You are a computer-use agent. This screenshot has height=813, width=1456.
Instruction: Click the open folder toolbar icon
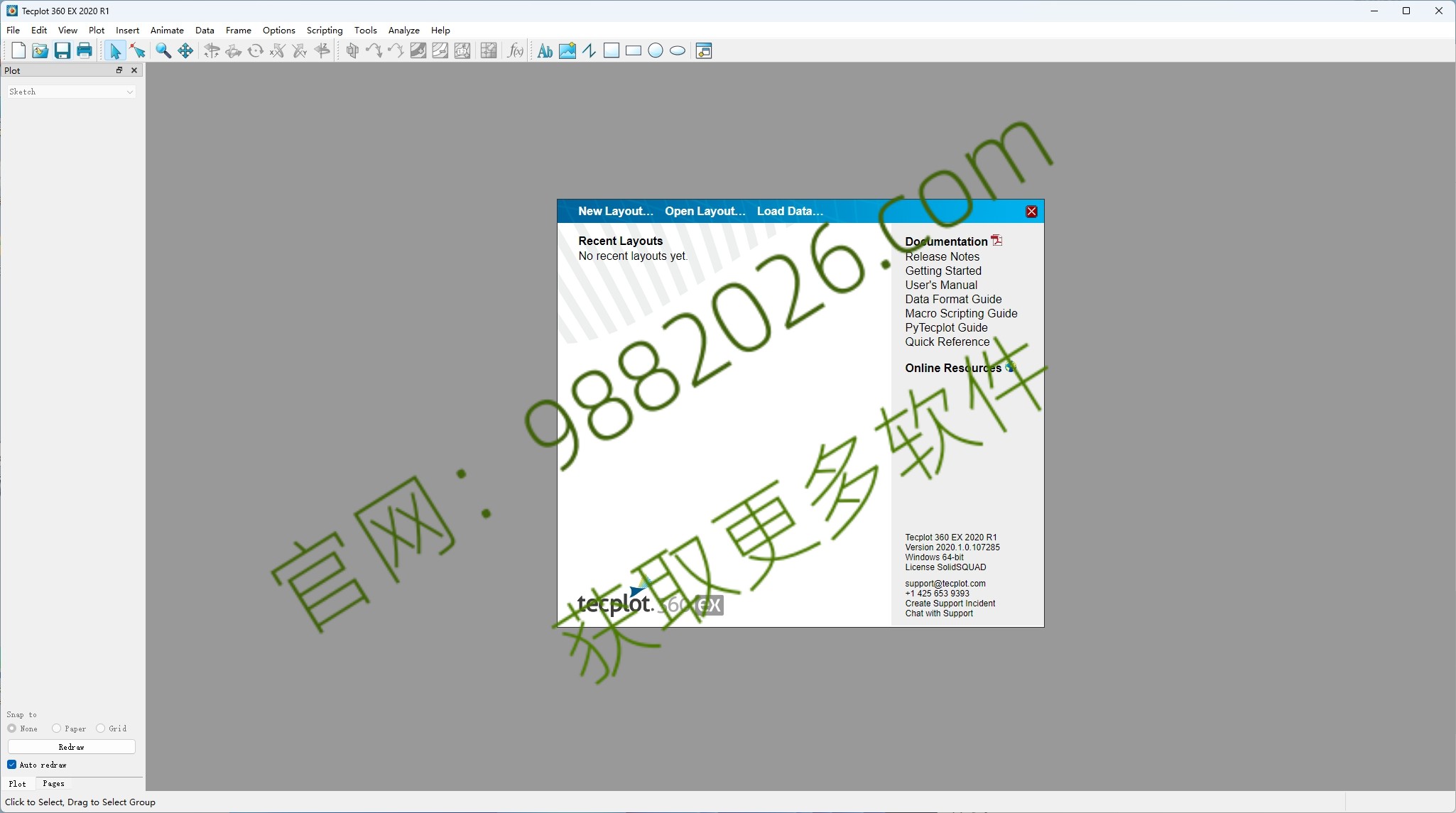[x=40, y=50]
